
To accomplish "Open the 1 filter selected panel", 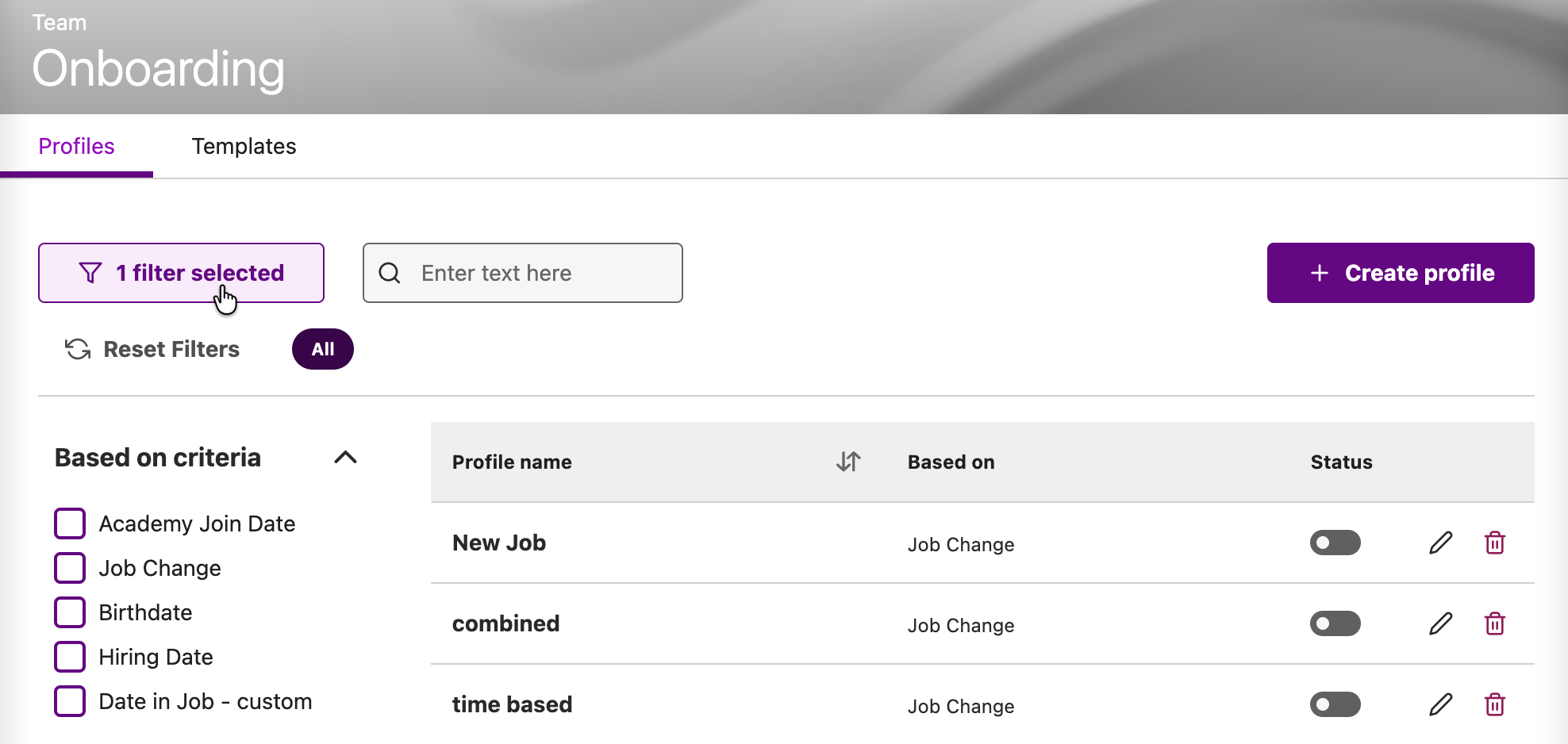I will (181, 273).
